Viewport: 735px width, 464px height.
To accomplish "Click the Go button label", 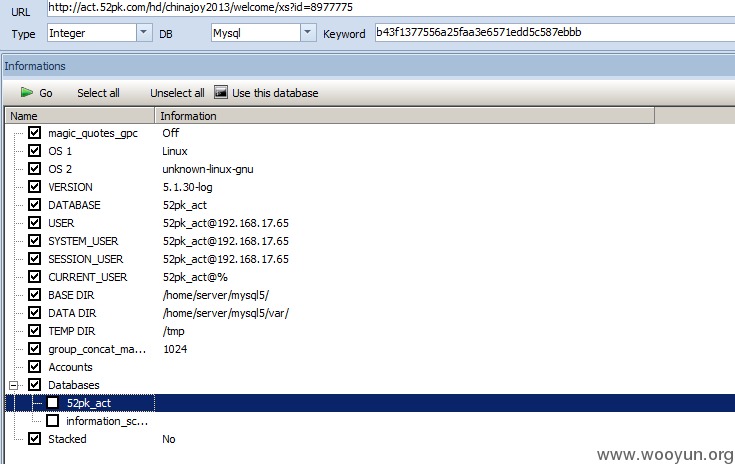I will pyautogui.click(x=46, y=93).
